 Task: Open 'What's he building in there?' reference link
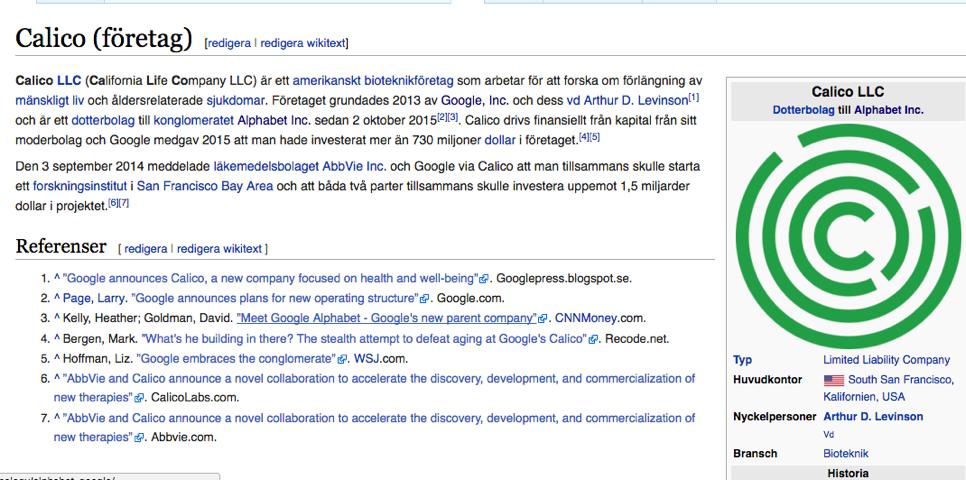pyautogui.click(x=365, y=338)
